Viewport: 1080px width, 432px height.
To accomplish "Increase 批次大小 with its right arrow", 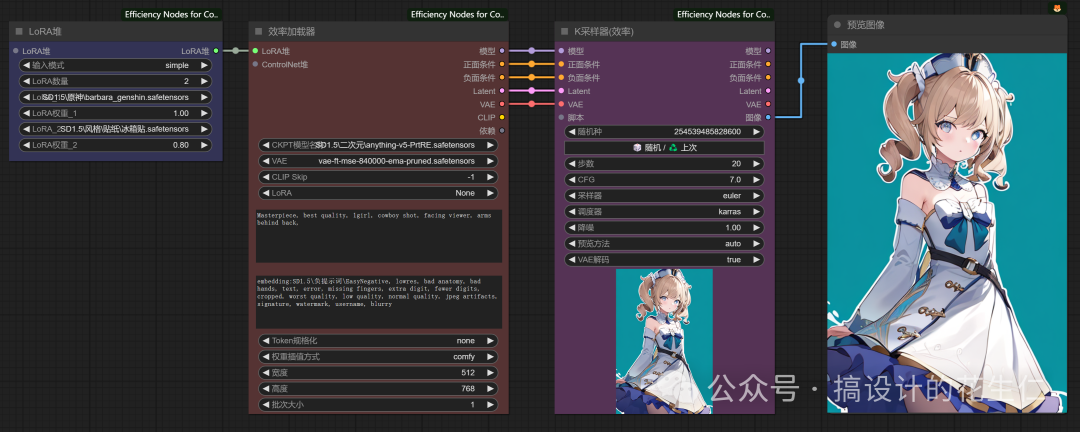I will click(490, 405).
